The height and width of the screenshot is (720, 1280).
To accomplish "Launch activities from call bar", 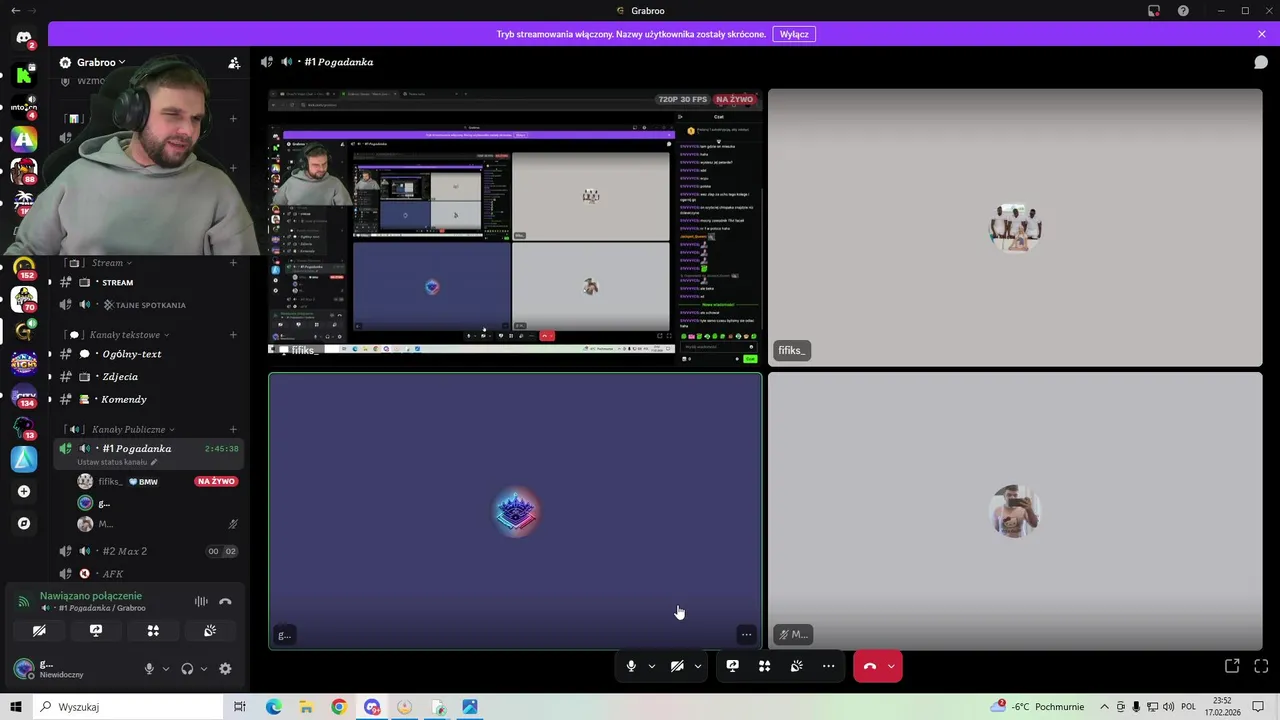I will pyautogui.click(x=765, y=666).
